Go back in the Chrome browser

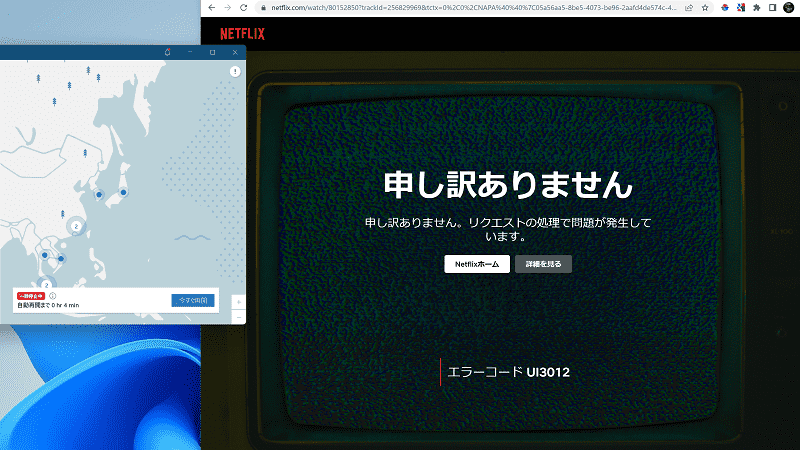212,8
